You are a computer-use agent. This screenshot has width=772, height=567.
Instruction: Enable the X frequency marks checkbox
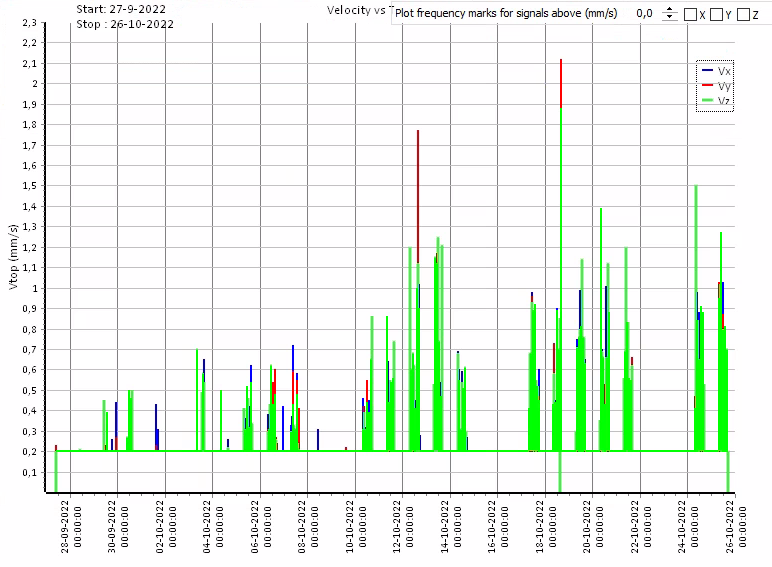click(691, 15)
